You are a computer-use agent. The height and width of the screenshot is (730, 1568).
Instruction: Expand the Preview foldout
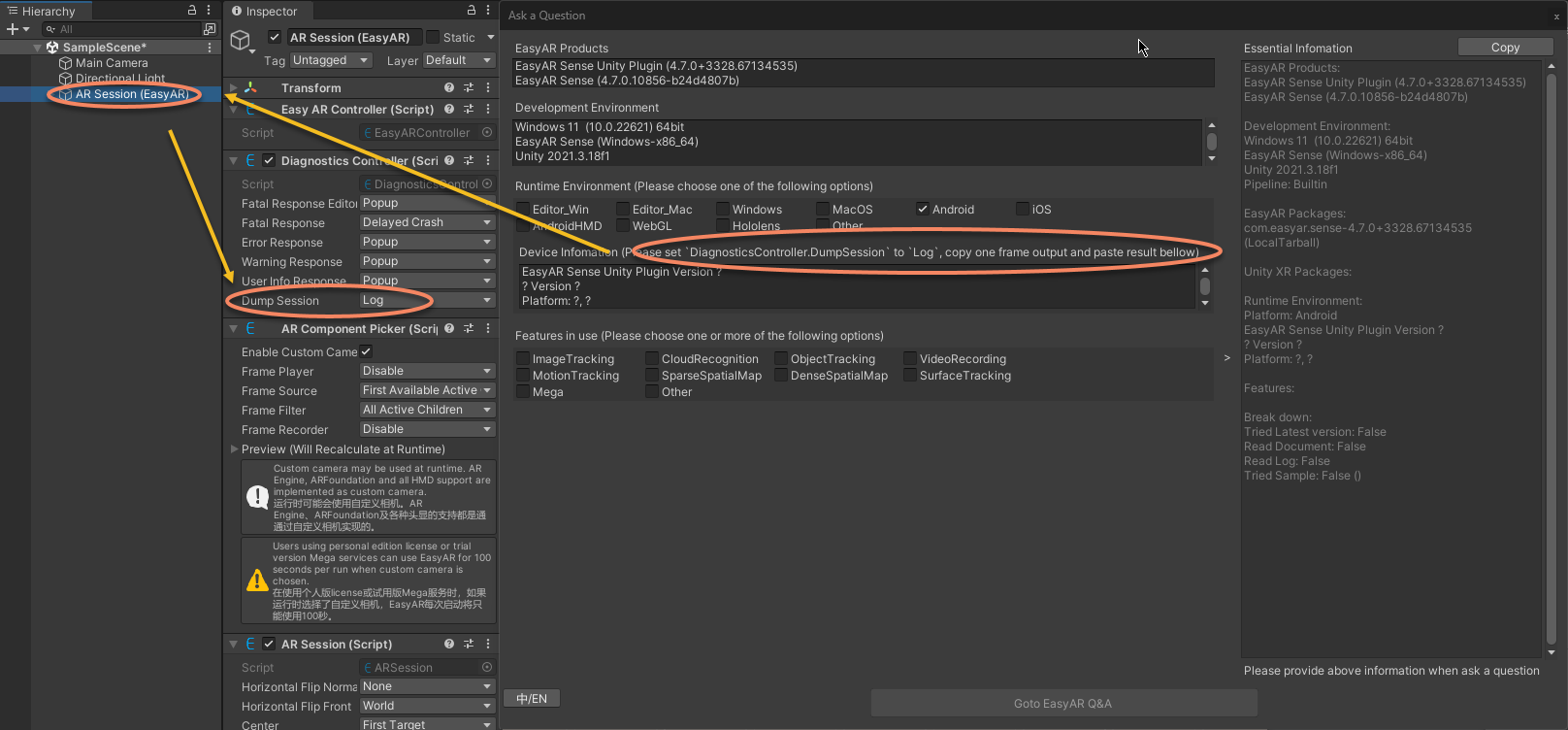click(x=234, y=449)
